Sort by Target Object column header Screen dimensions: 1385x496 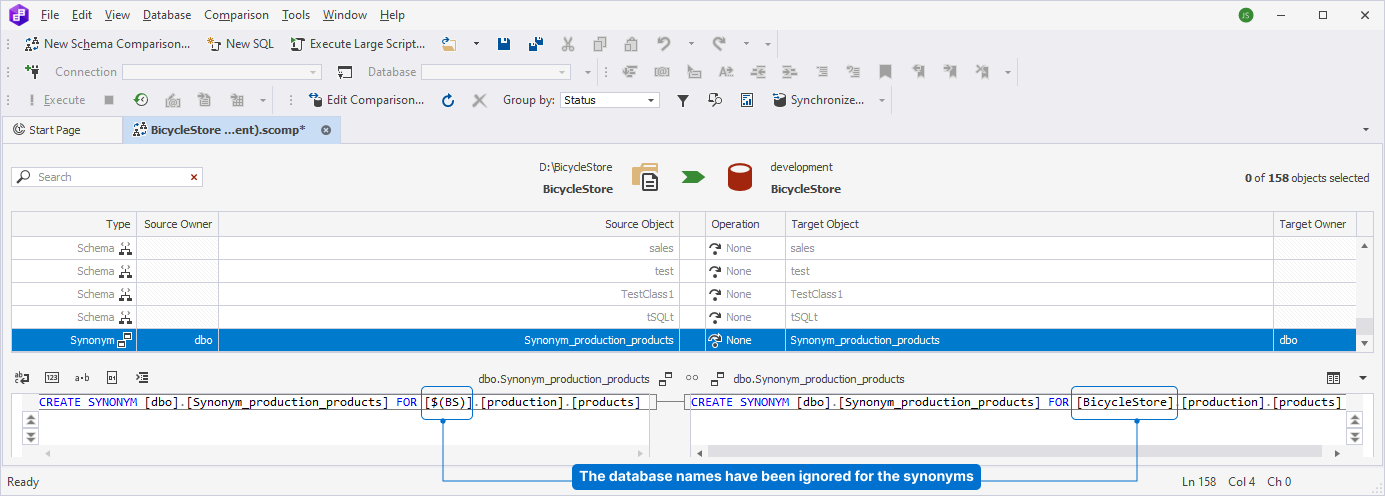(1029, 224)
